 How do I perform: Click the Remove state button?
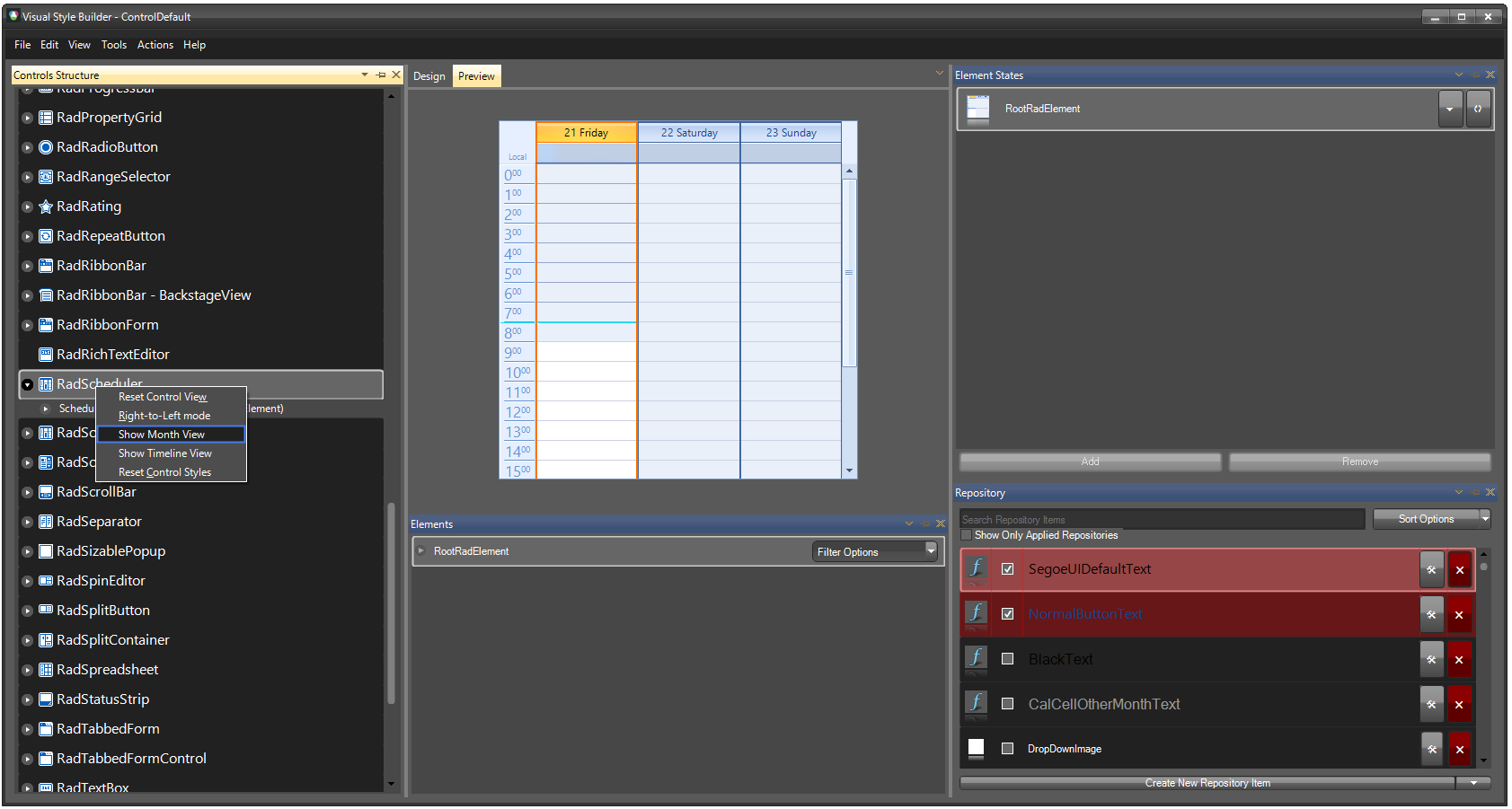pos(1360,462)
